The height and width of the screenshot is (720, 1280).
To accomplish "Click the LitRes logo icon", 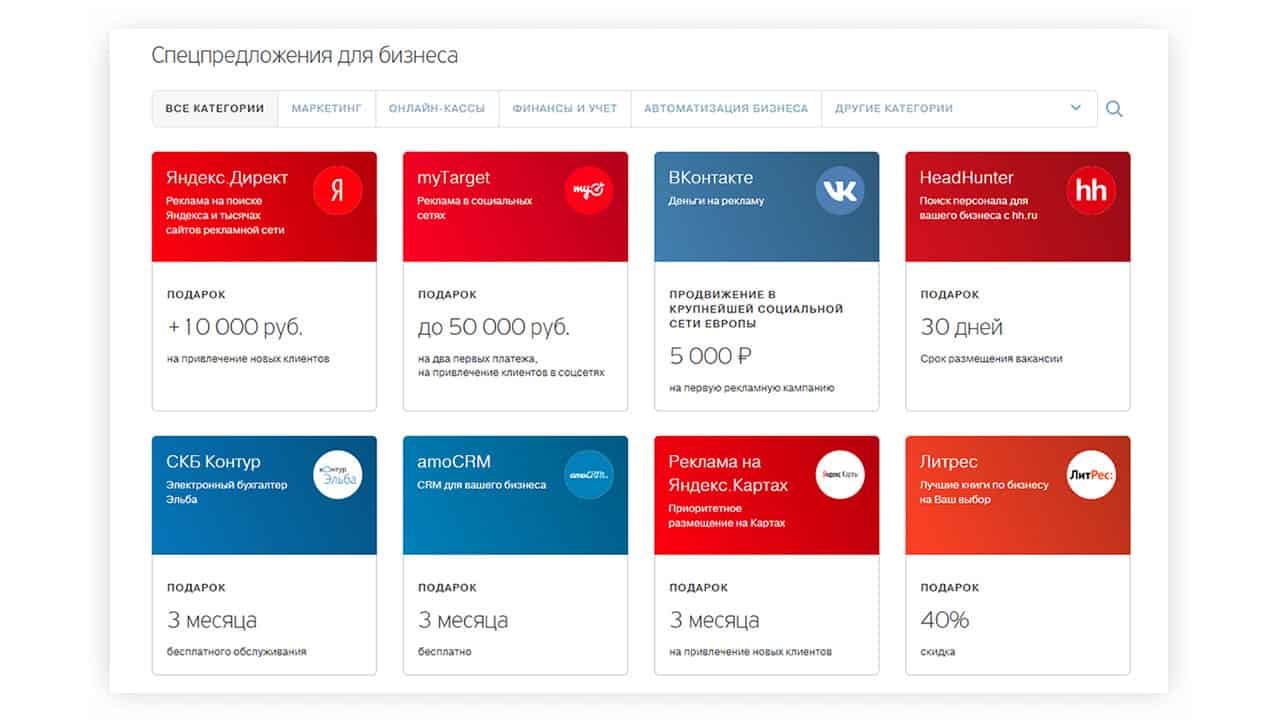I will click(x=1091, y=475).
